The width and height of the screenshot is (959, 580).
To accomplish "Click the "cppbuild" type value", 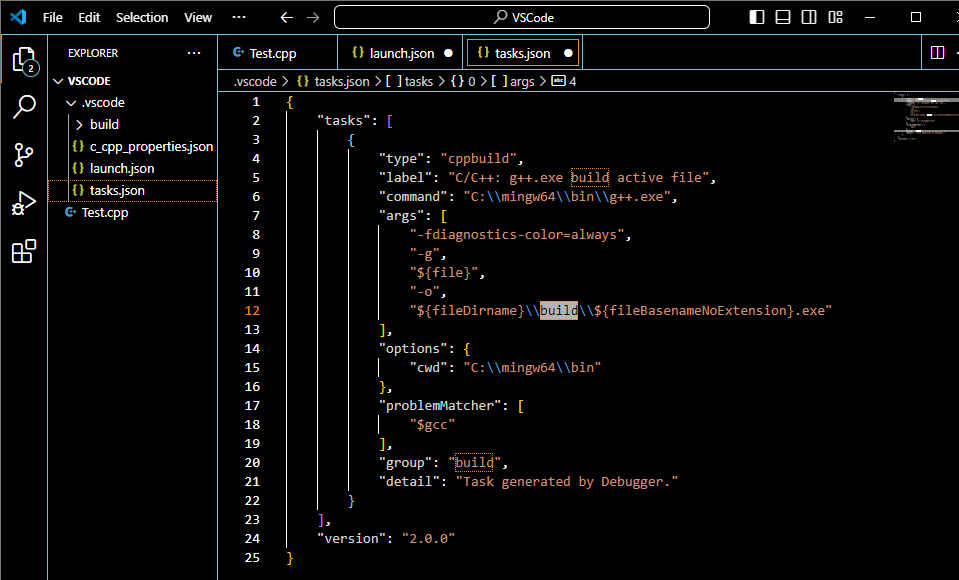I will (479, 158).
